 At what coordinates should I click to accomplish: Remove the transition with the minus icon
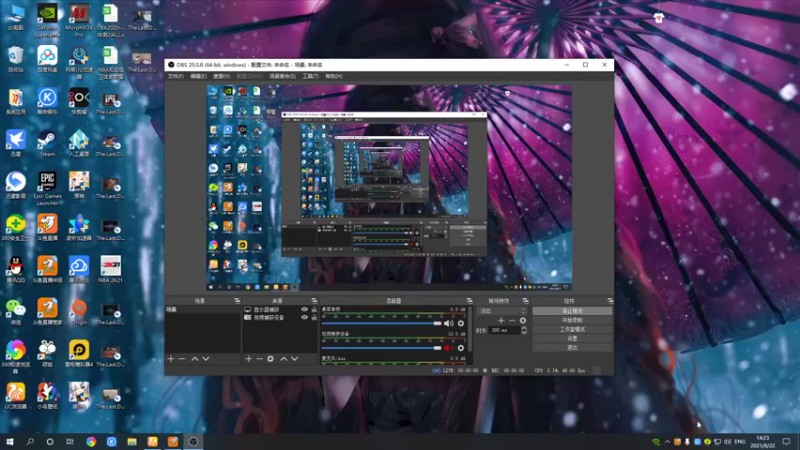coord(512,320)
